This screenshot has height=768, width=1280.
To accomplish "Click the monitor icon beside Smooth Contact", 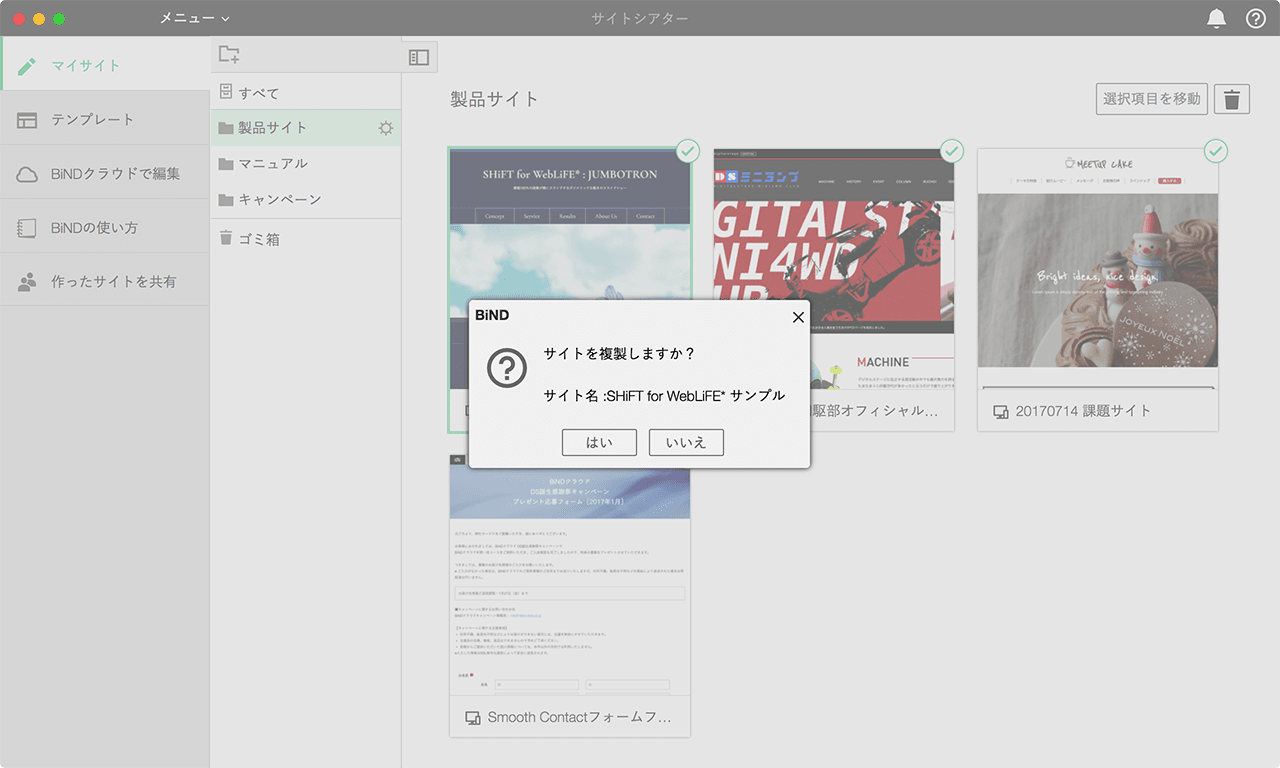I will pos(473,718).
